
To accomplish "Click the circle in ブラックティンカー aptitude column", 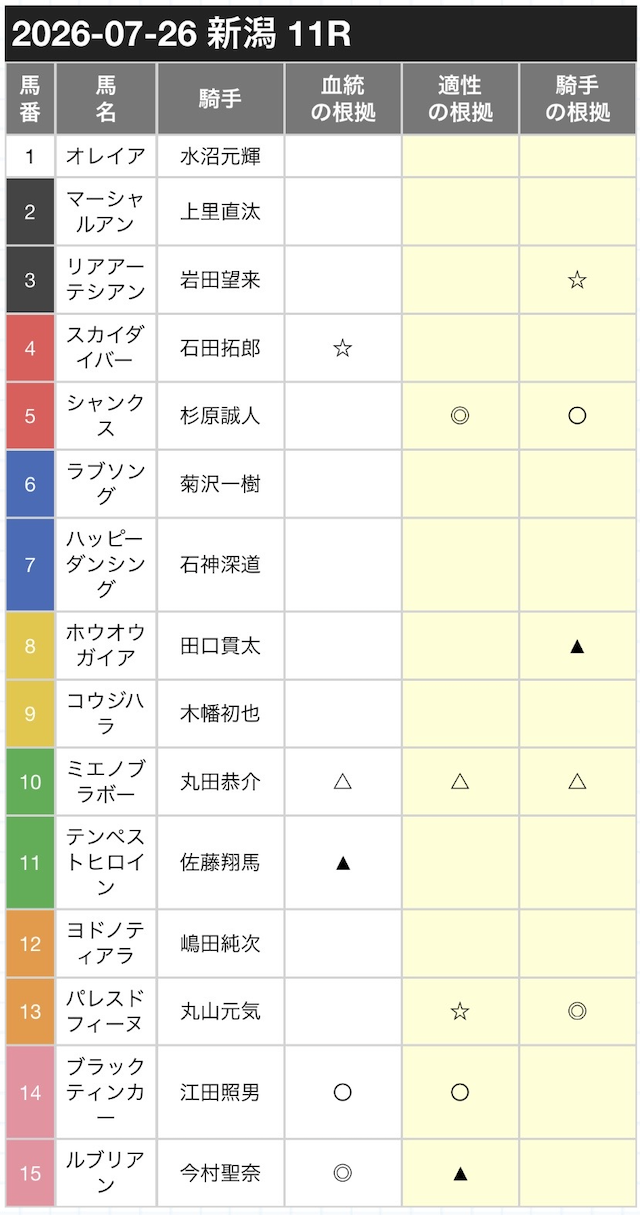I will (x=460, y=1092).
